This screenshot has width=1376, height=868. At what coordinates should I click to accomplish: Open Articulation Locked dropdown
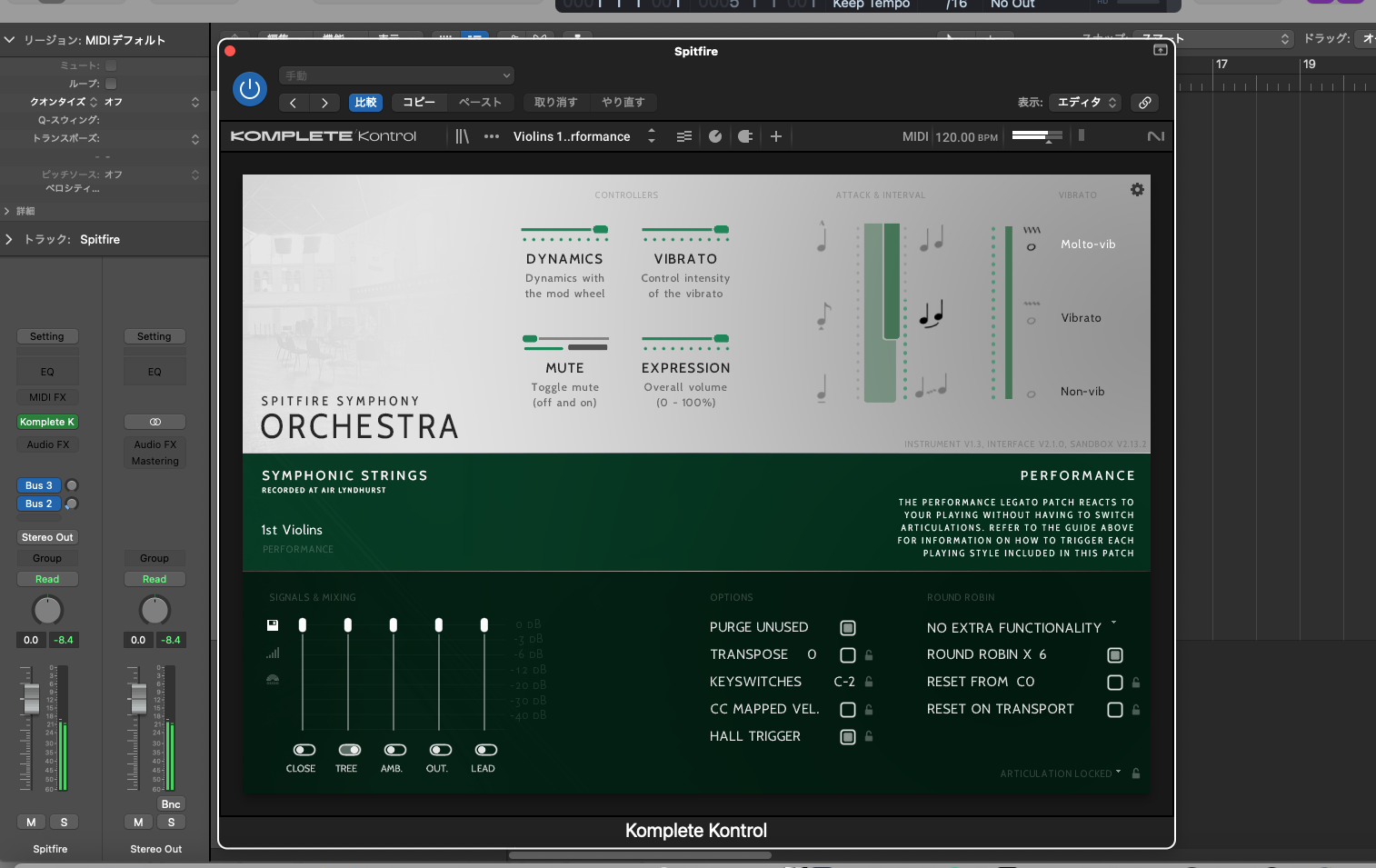(1061, 773)
